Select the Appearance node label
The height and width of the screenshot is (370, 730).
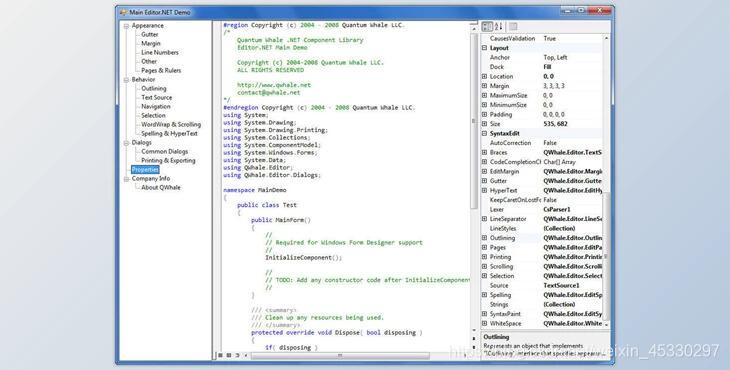click(147, 26)
